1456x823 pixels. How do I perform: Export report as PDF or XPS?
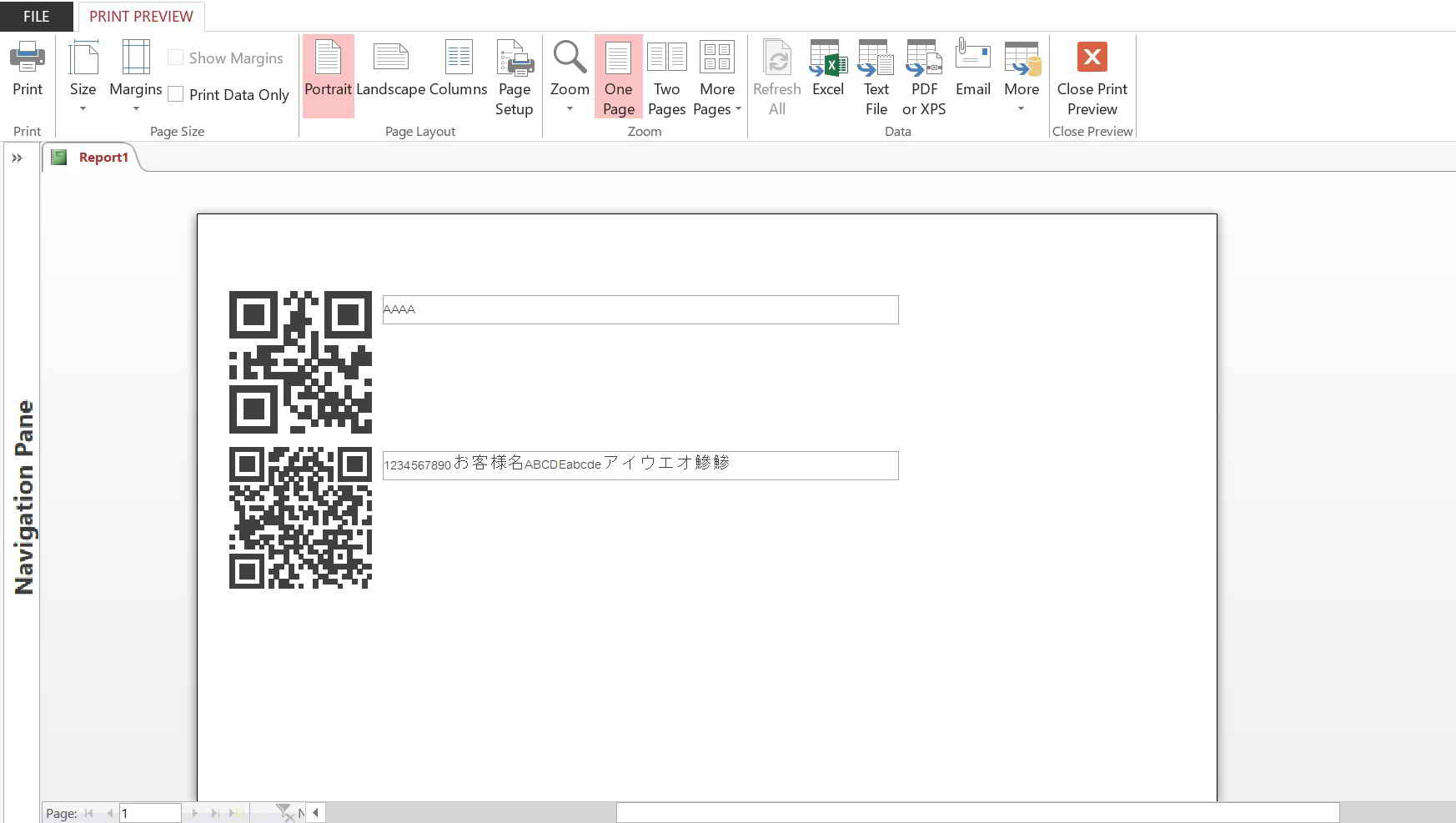(x=924, y=77)
